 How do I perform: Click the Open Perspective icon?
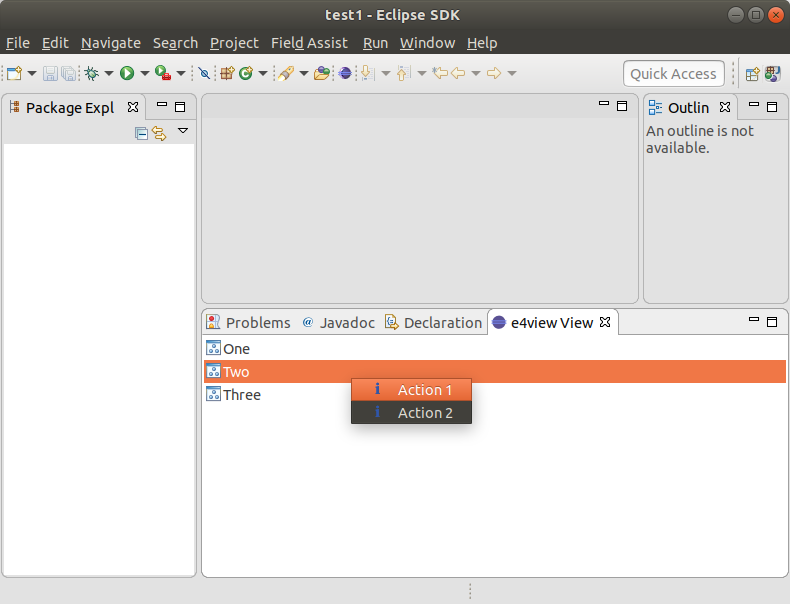[753, 74]
